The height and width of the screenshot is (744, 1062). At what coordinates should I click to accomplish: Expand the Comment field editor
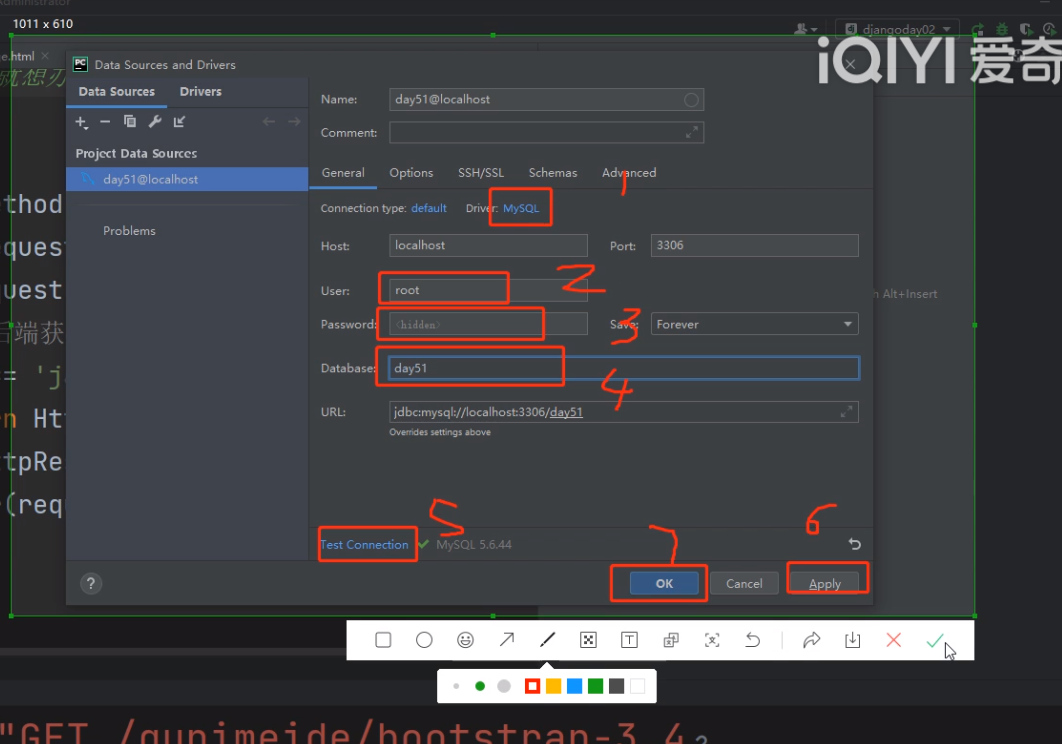tap(692, 133)
